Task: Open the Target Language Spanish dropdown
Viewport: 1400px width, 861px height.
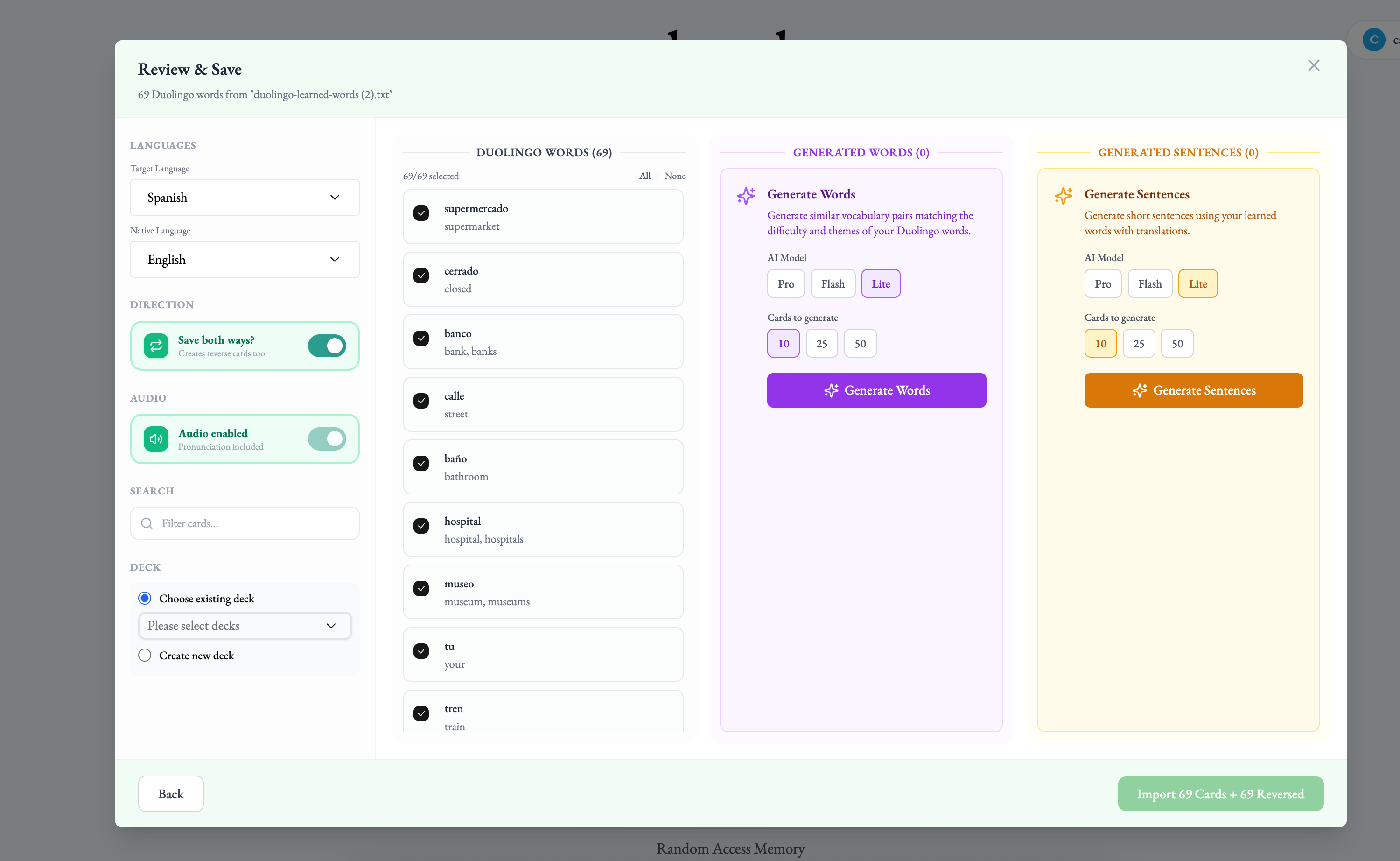Action: [x=245, y=198]
